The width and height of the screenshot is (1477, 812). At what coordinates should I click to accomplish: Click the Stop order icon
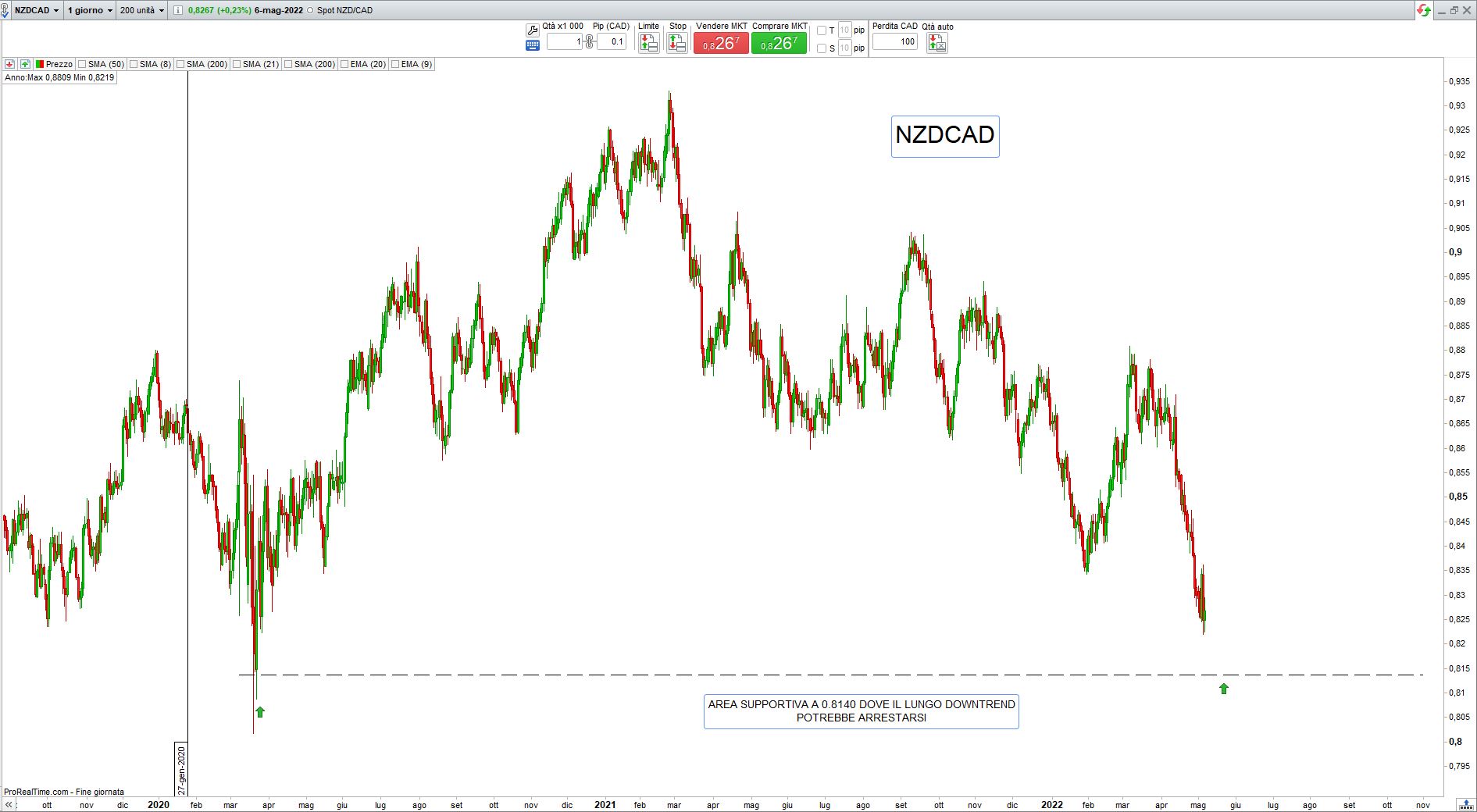676,44
